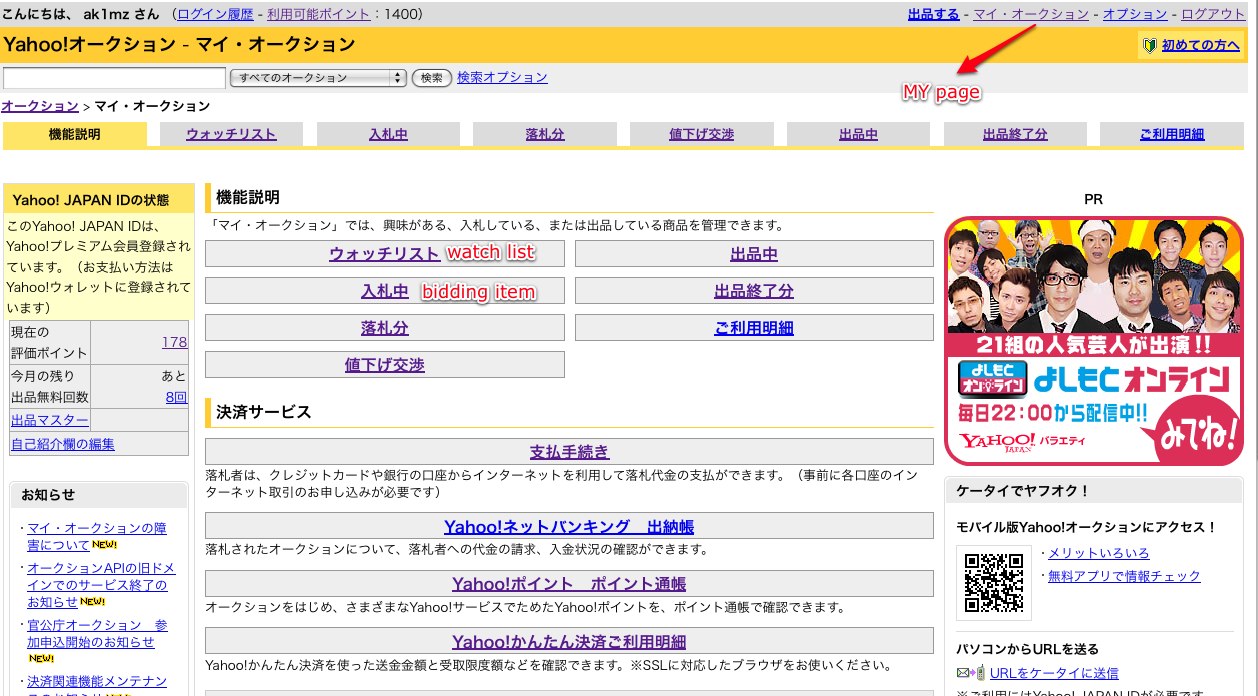The image size is (1258, 696).
Task: Switch to the 落札分 tab
Action: click(545, 134)
